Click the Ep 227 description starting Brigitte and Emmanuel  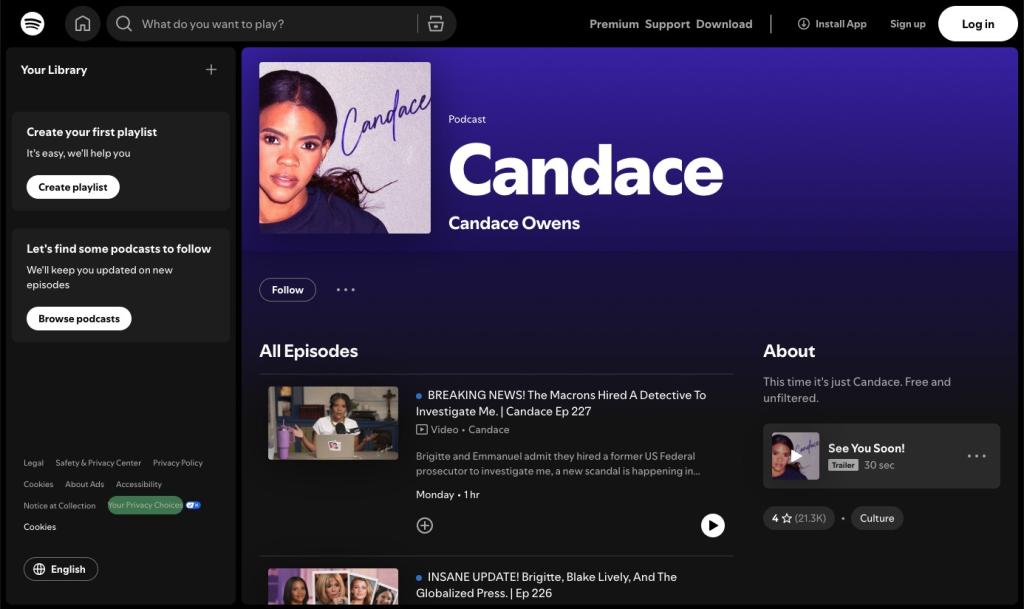[x=558, y=463]
